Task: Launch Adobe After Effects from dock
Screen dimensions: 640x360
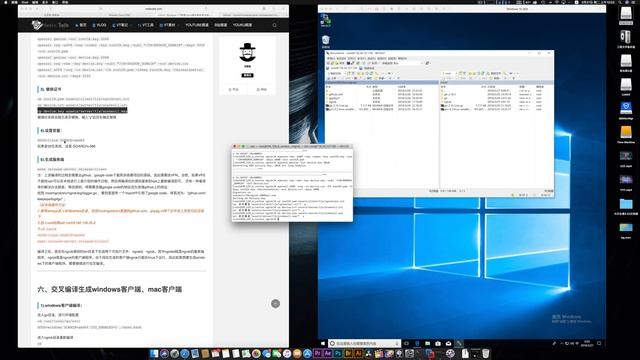Action: (328, 353)
